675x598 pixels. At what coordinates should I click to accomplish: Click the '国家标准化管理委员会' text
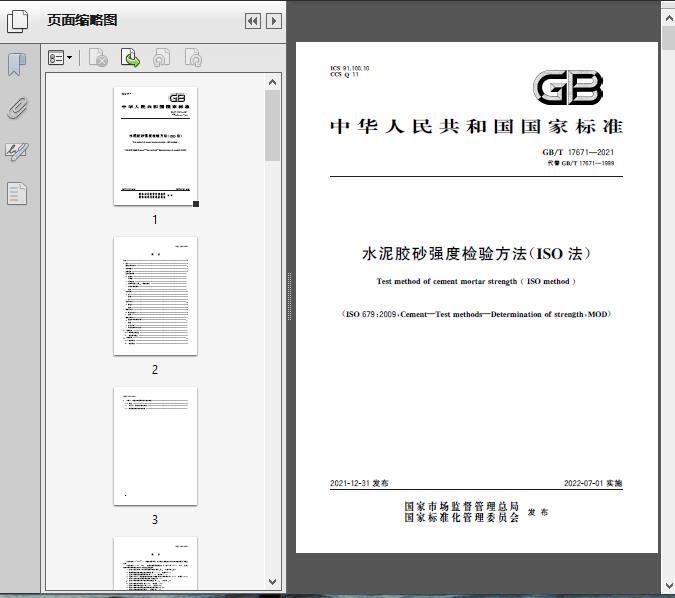point(461,517)
